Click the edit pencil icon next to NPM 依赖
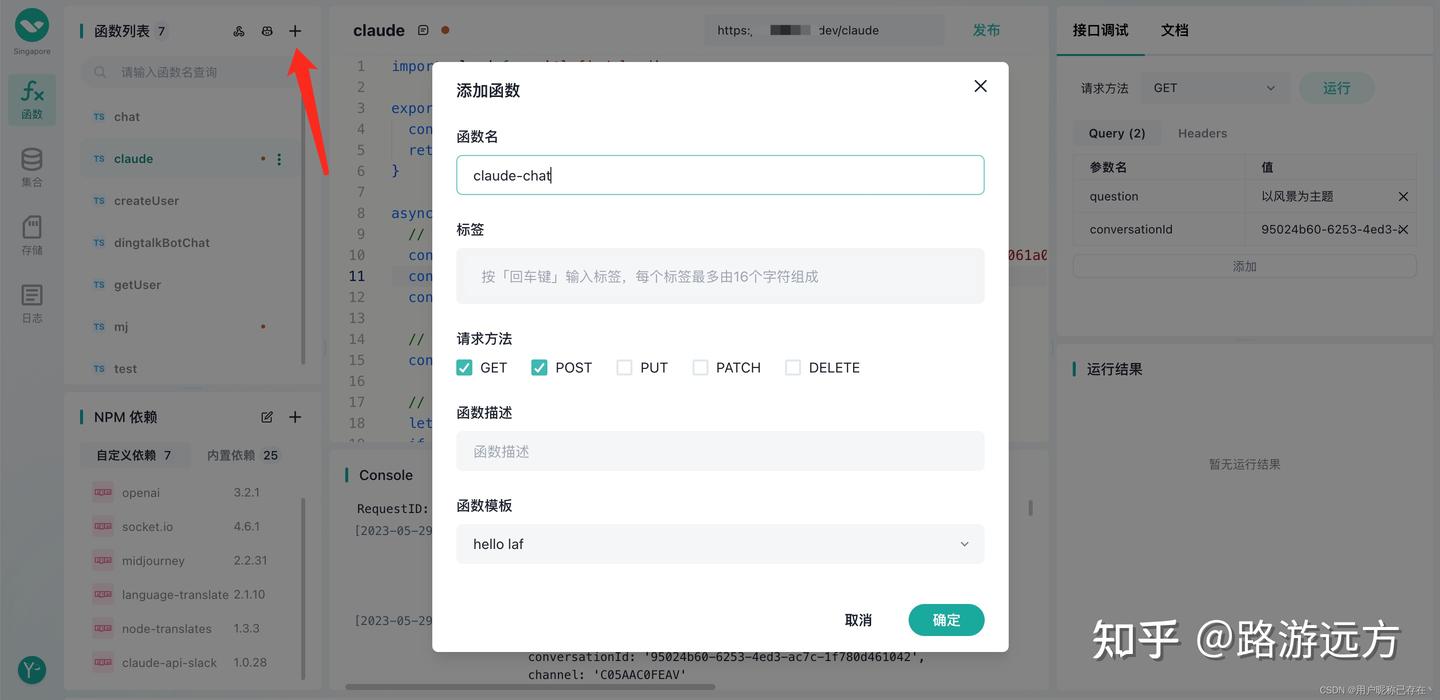 (x=267, y=416)
